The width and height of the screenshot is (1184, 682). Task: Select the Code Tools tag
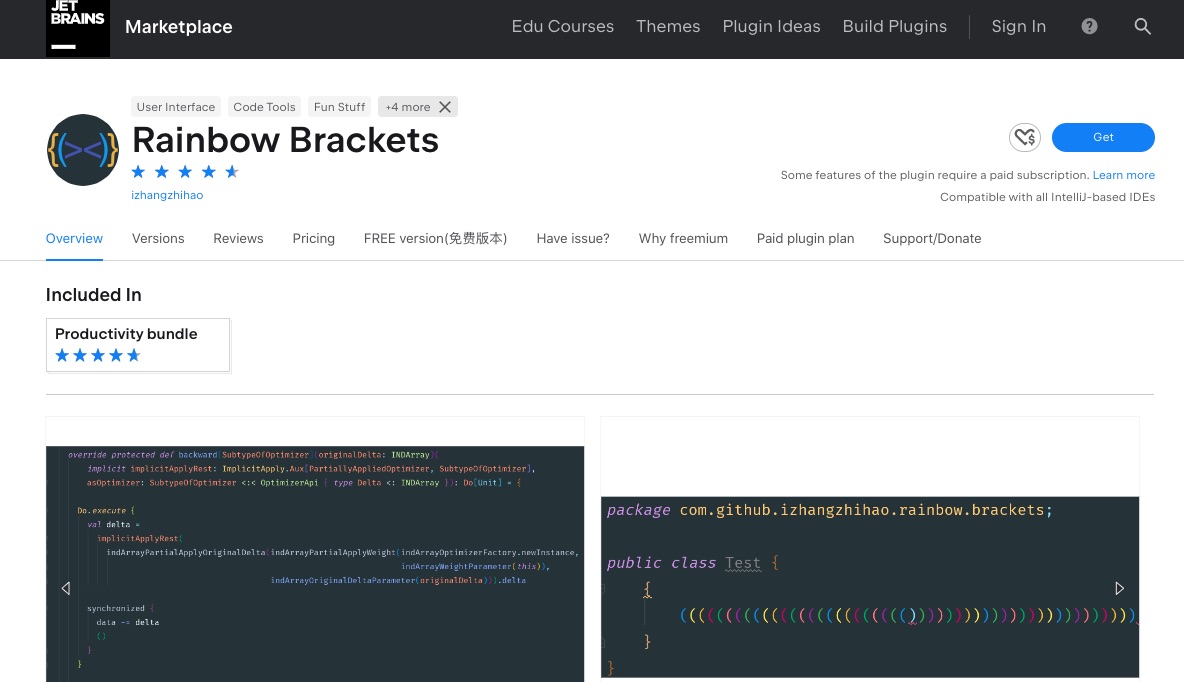click(x=264, y=107)
